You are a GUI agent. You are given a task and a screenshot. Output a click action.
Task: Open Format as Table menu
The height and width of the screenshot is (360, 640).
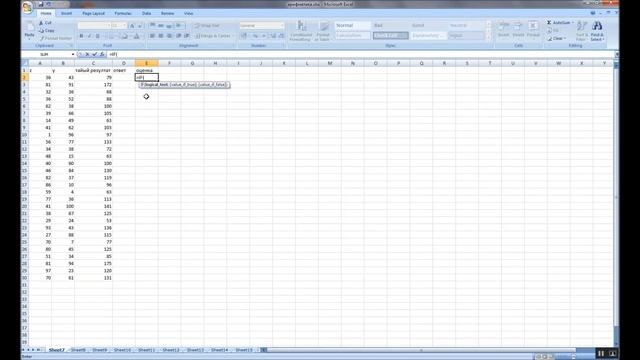click(x=323, y=31)
